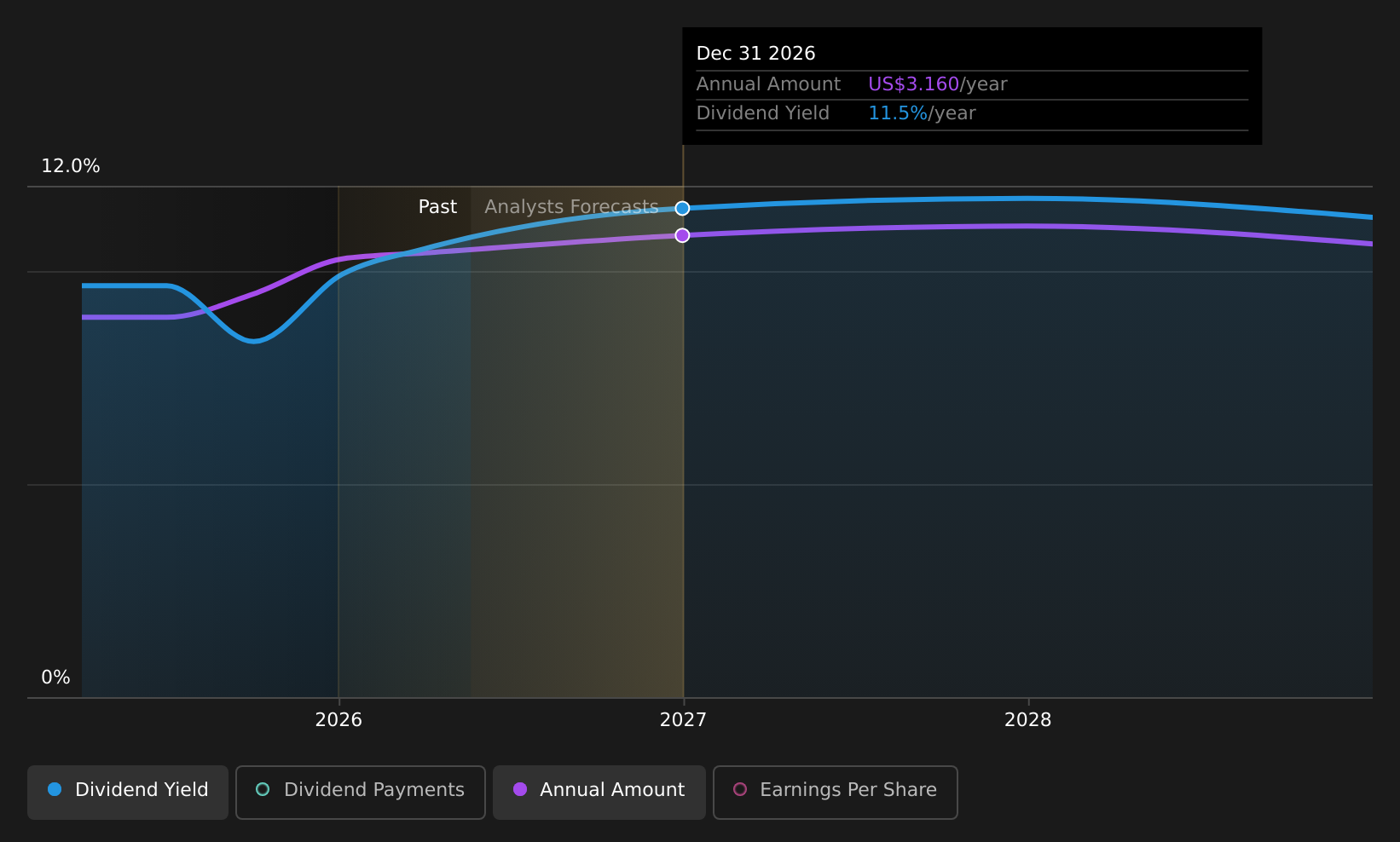Click the US$3.160/year value in tooltip

[x=937, y=84]
